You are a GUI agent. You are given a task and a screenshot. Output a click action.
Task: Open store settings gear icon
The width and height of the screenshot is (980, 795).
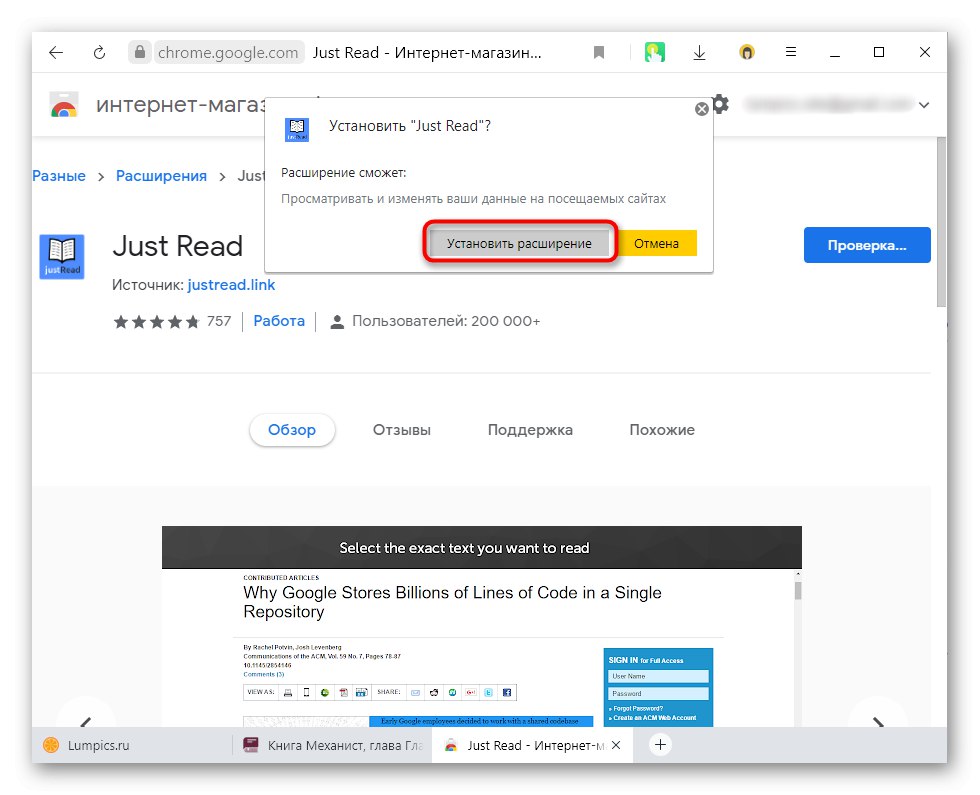pyautogui.click(x=721, y=103)
